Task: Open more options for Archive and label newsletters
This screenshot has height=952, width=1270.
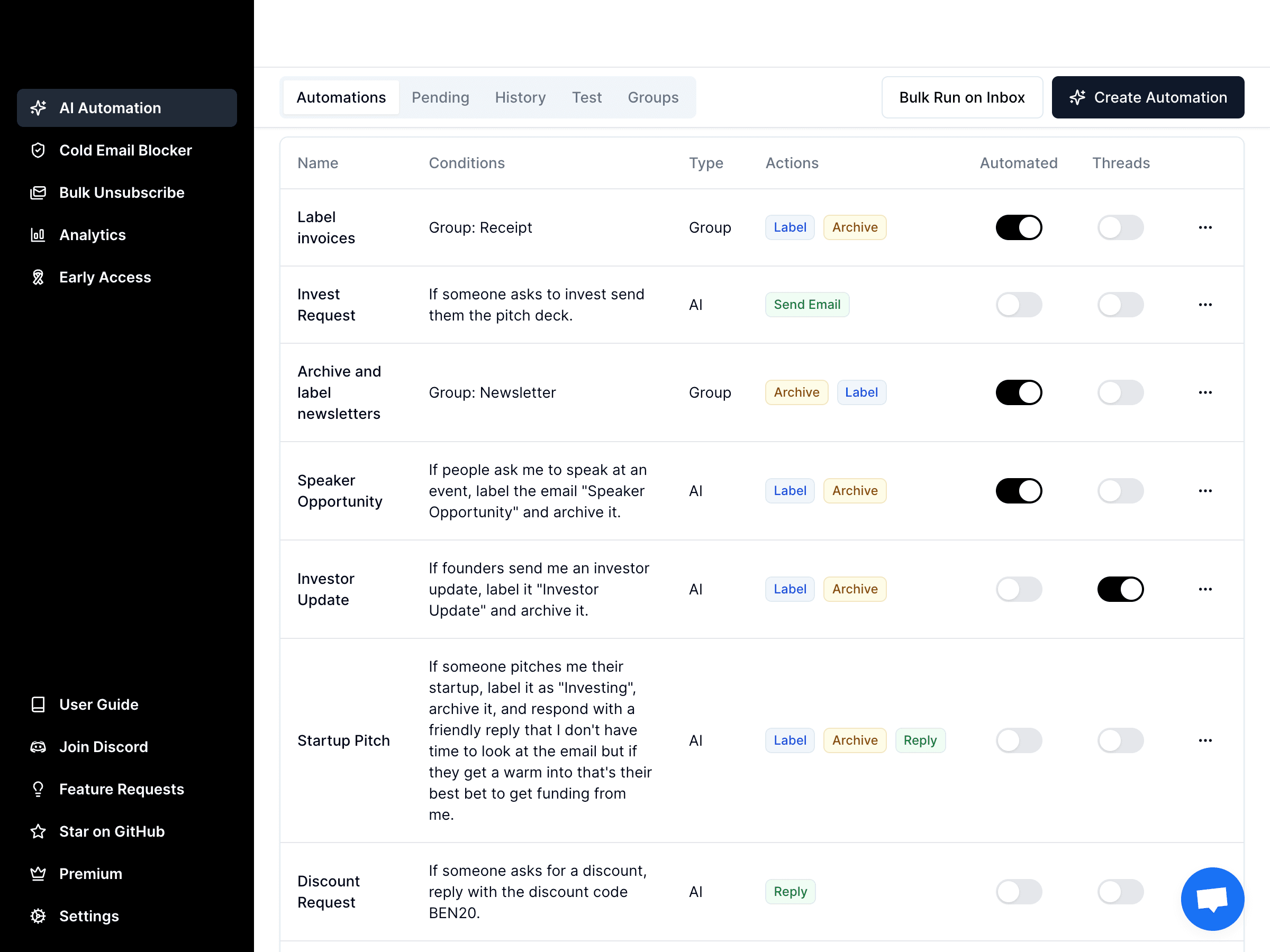Action: pyautogui.click(x=1205, y=392)
